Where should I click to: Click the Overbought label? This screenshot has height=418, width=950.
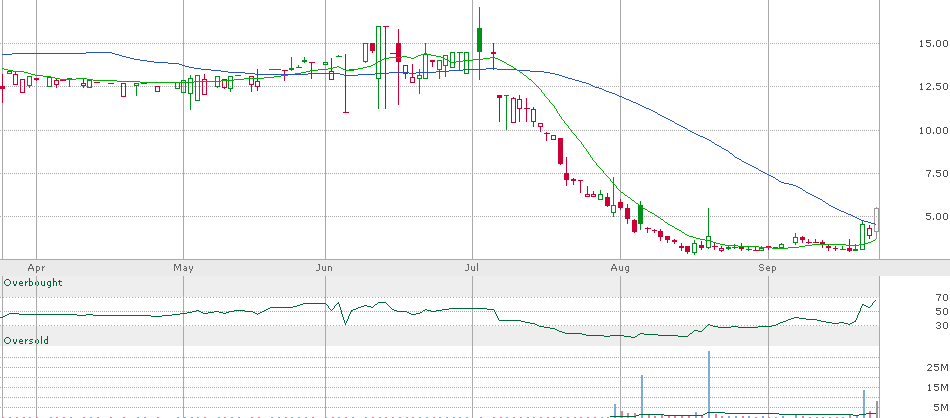click(33, 283)
